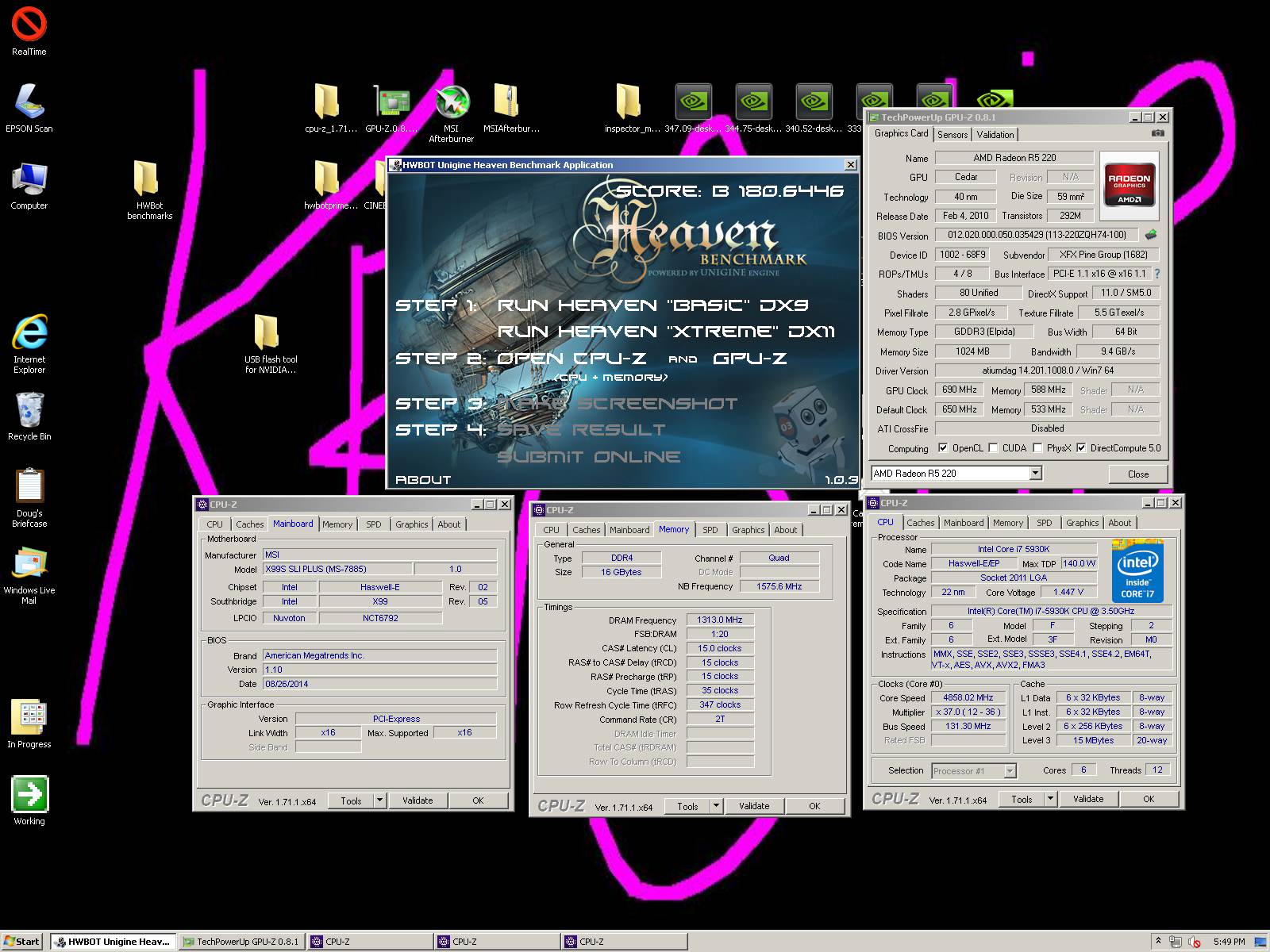1270x952 pixels.
Task: Click the Radeon Graphics logo in GPU-Z
Action: (x=1129, y=185)
